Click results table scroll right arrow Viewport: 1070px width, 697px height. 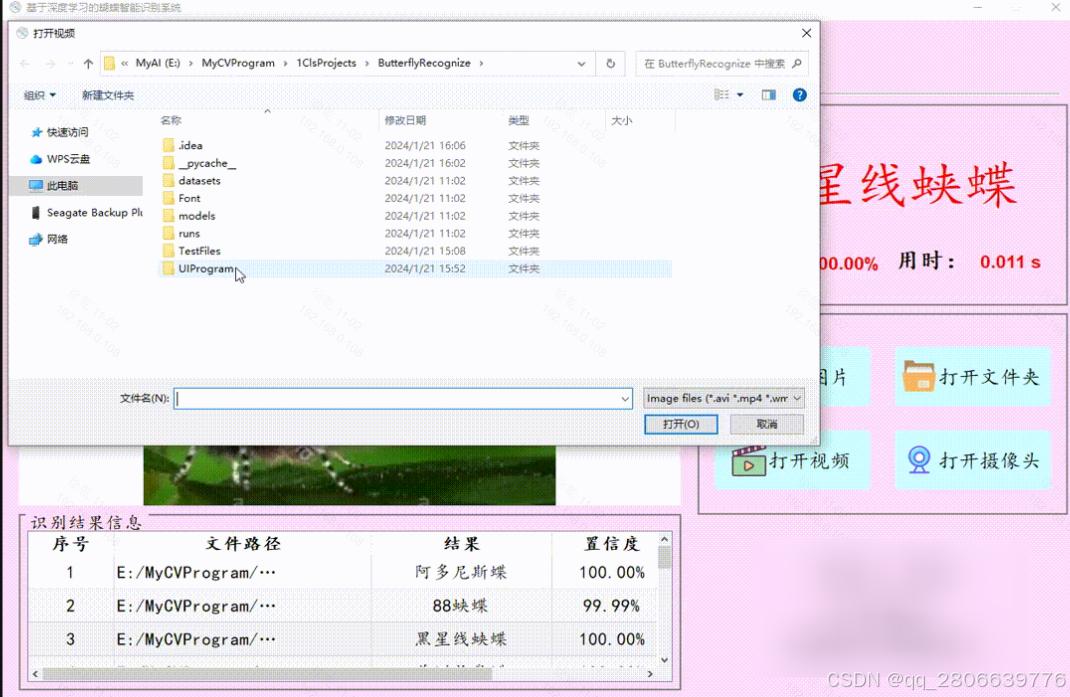click(650, 674)
